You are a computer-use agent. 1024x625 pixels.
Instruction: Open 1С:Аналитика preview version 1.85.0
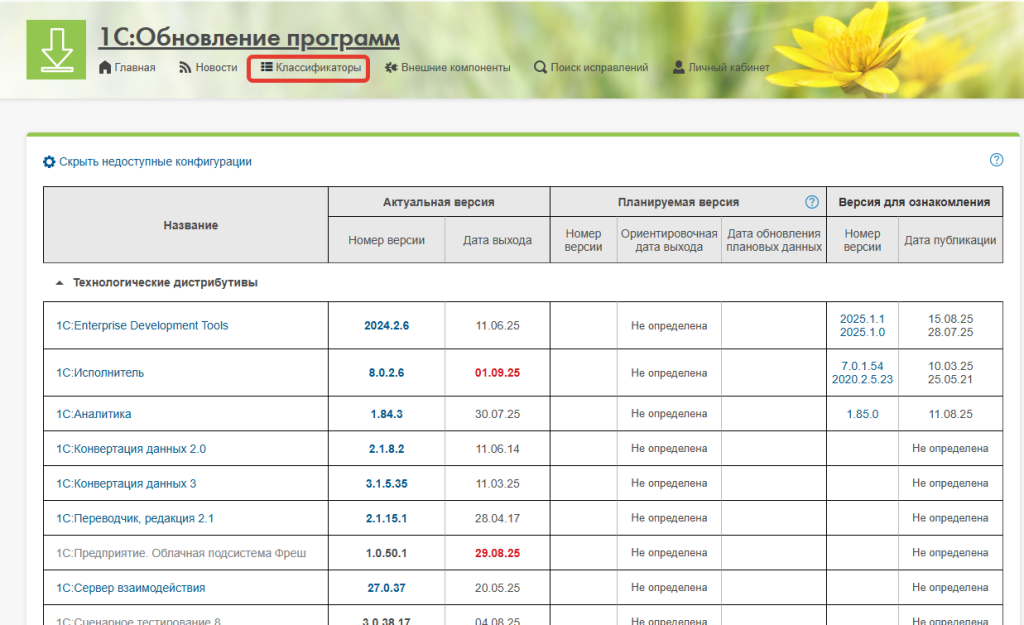862,414
